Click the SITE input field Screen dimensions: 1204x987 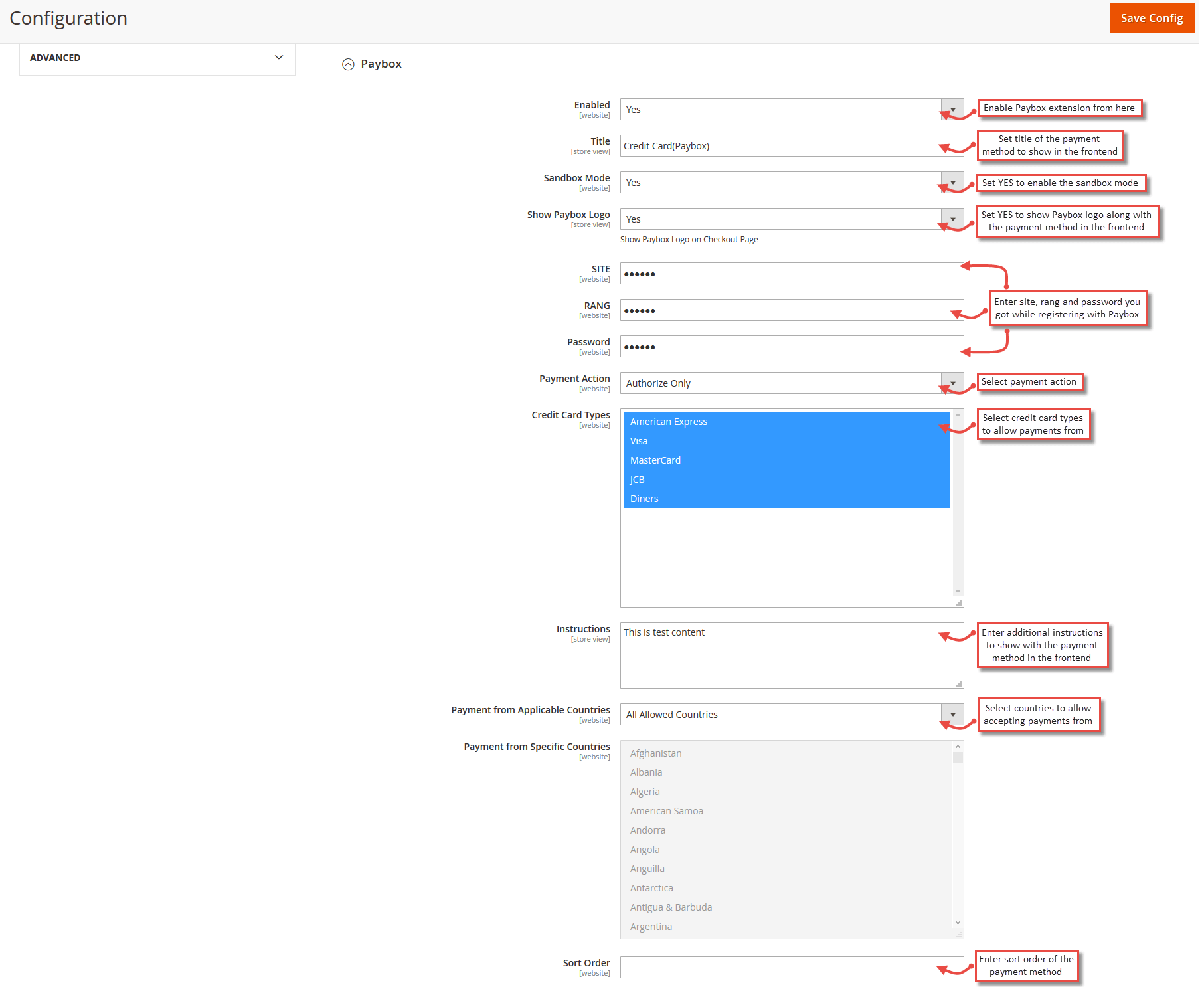(792, 274)
